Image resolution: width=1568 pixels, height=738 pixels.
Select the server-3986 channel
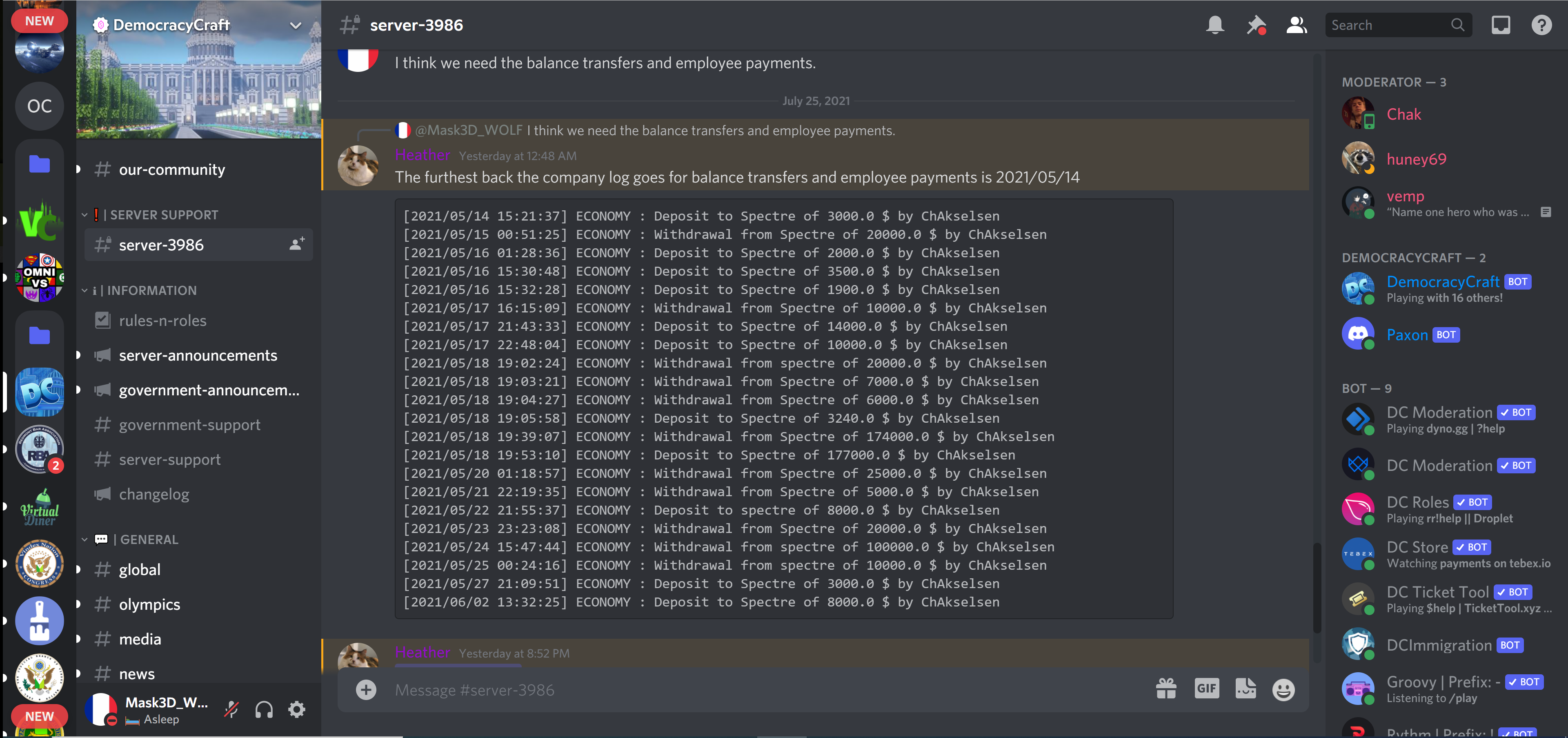198,244
